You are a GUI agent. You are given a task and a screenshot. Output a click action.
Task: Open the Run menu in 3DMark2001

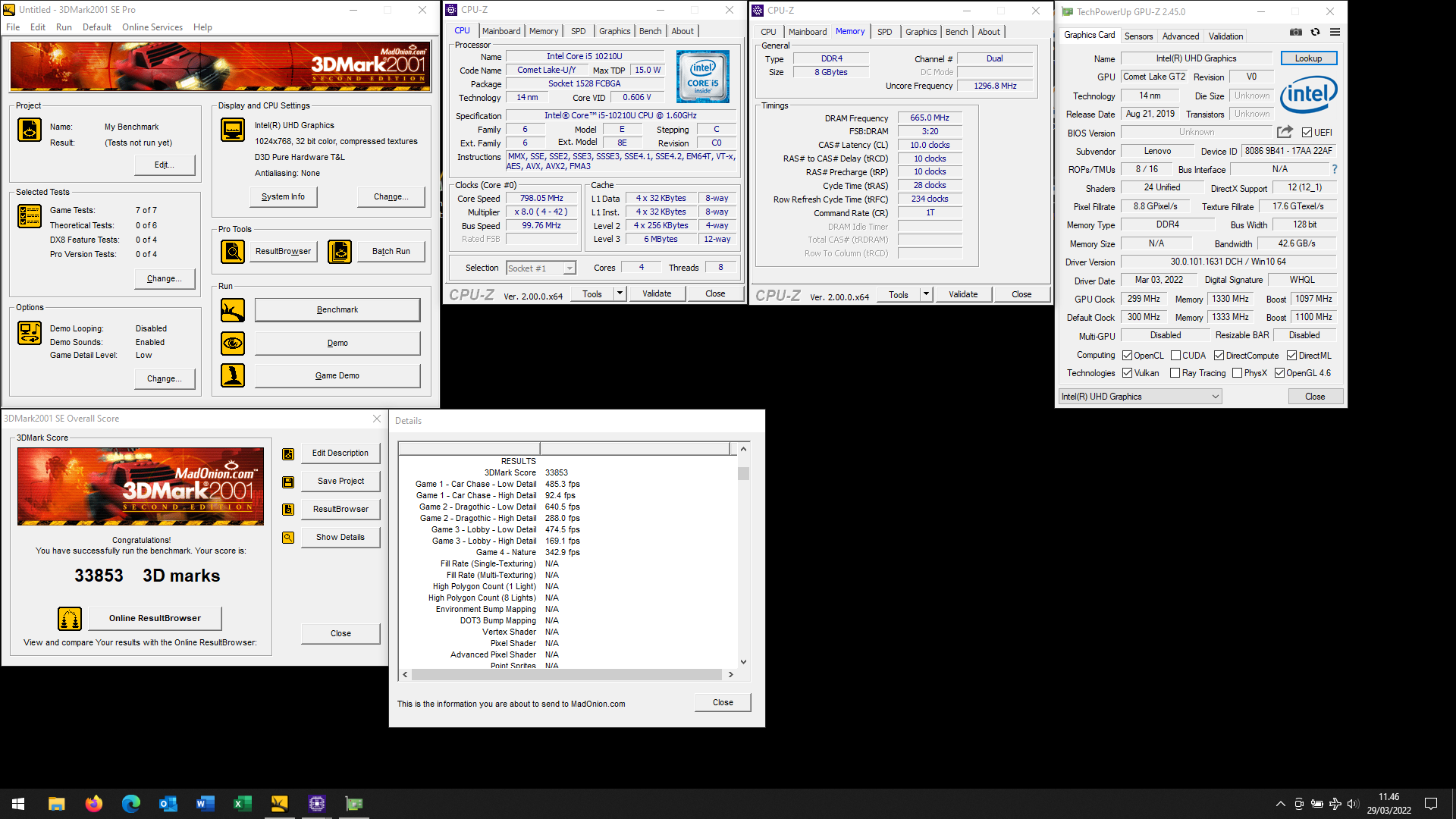click(x=64, y=27)
